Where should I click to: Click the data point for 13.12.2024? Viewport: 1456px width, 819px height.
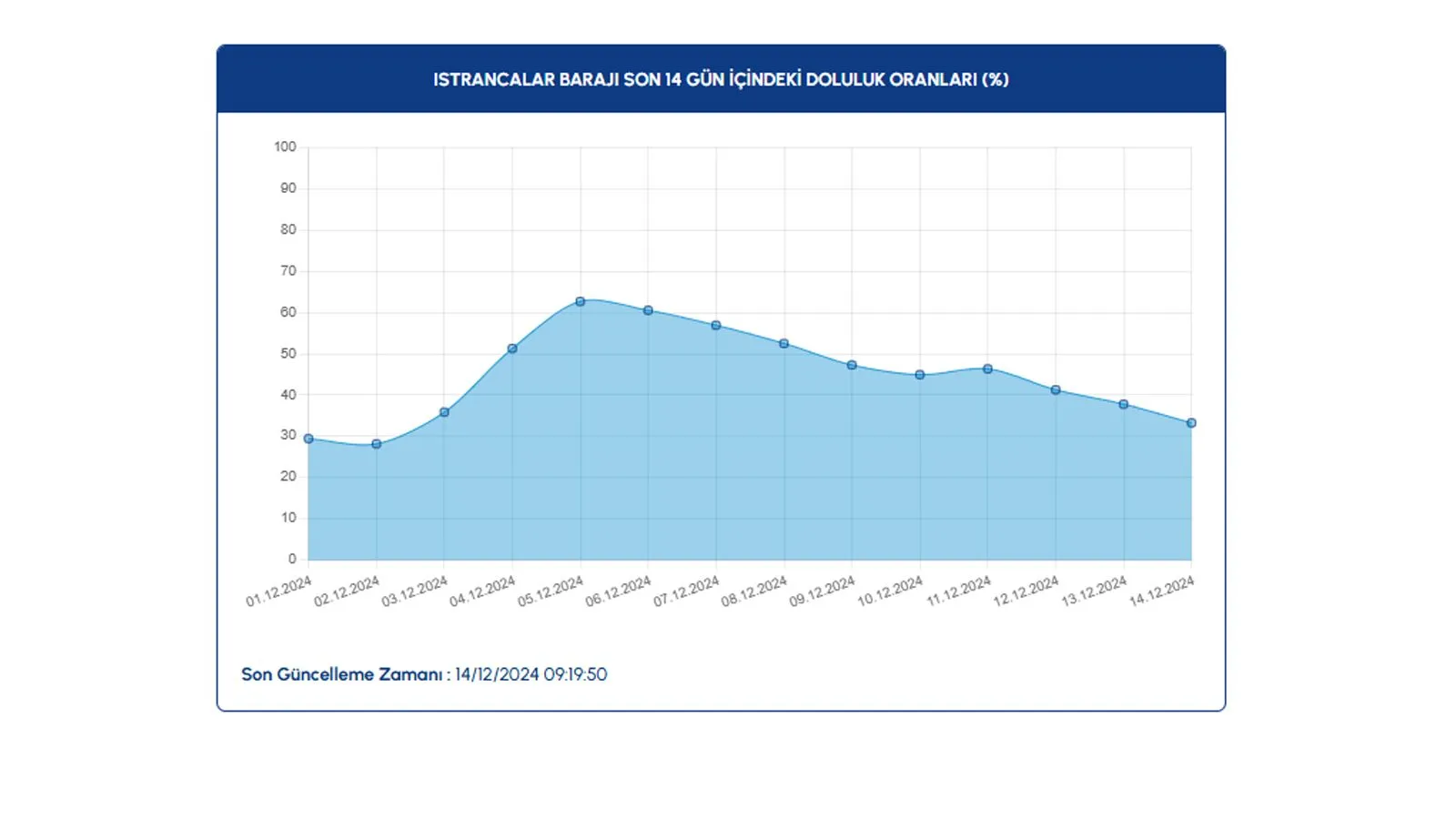tap(1124, 404)
